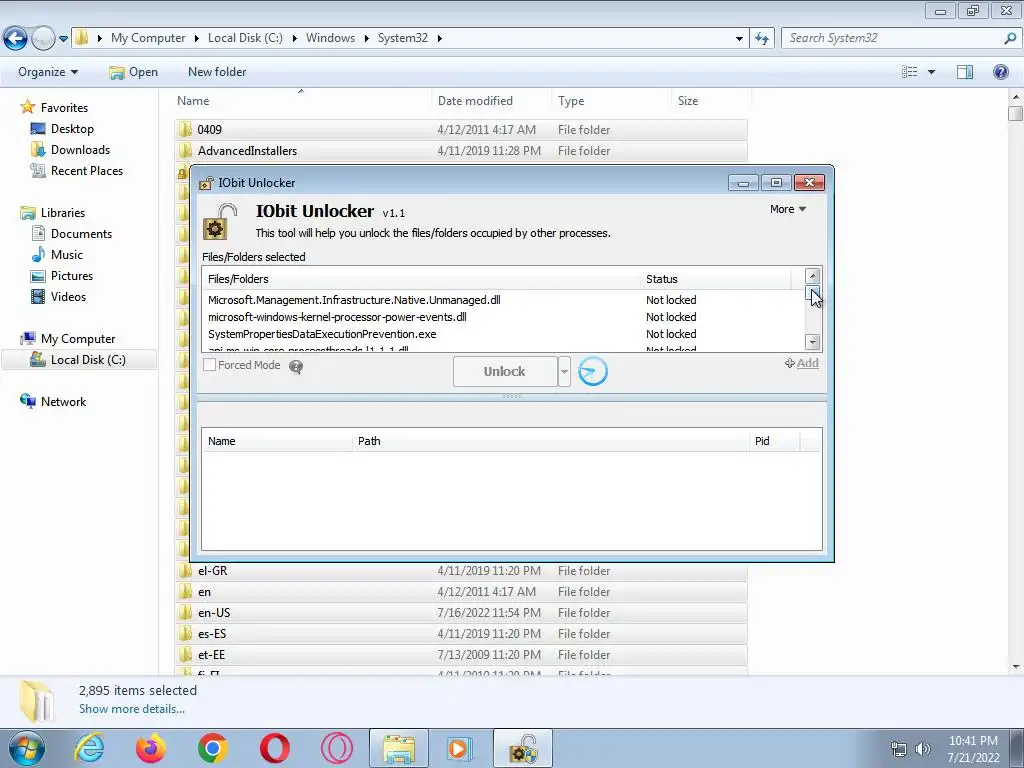Click the volume speaker tray icon
The width and height of the screenshot is (1024, 768).
point(923,749)
